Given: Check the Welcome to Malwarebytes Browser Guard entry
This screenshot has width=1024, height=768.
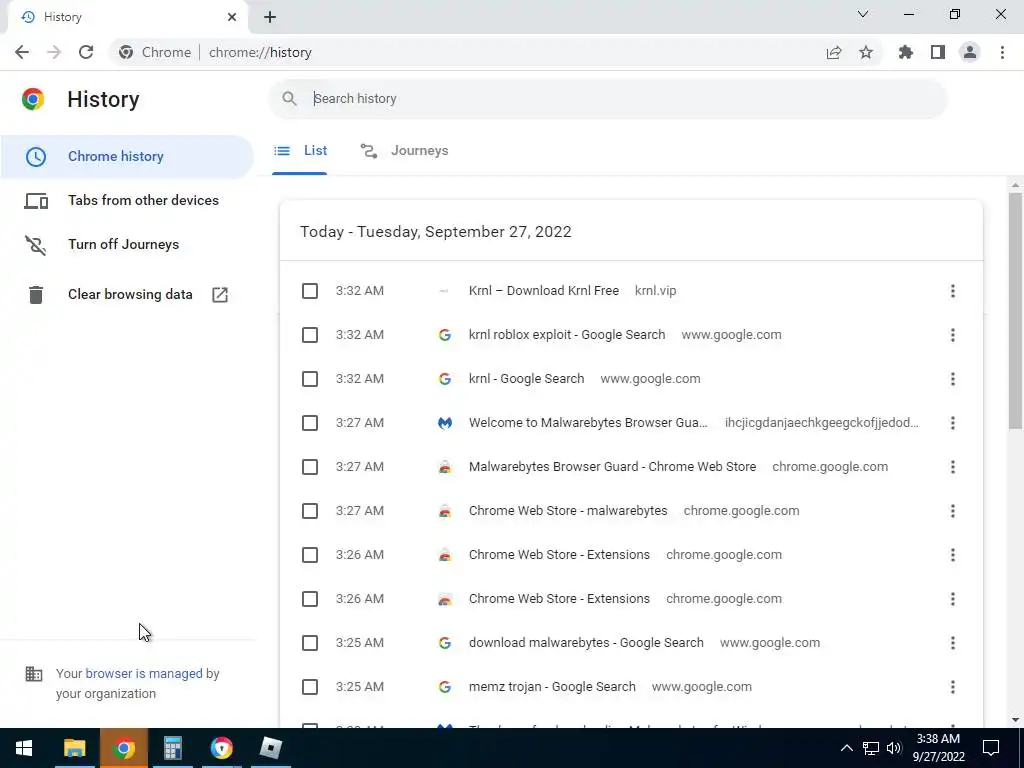Looking at the screenshot, I should (310, 423).
